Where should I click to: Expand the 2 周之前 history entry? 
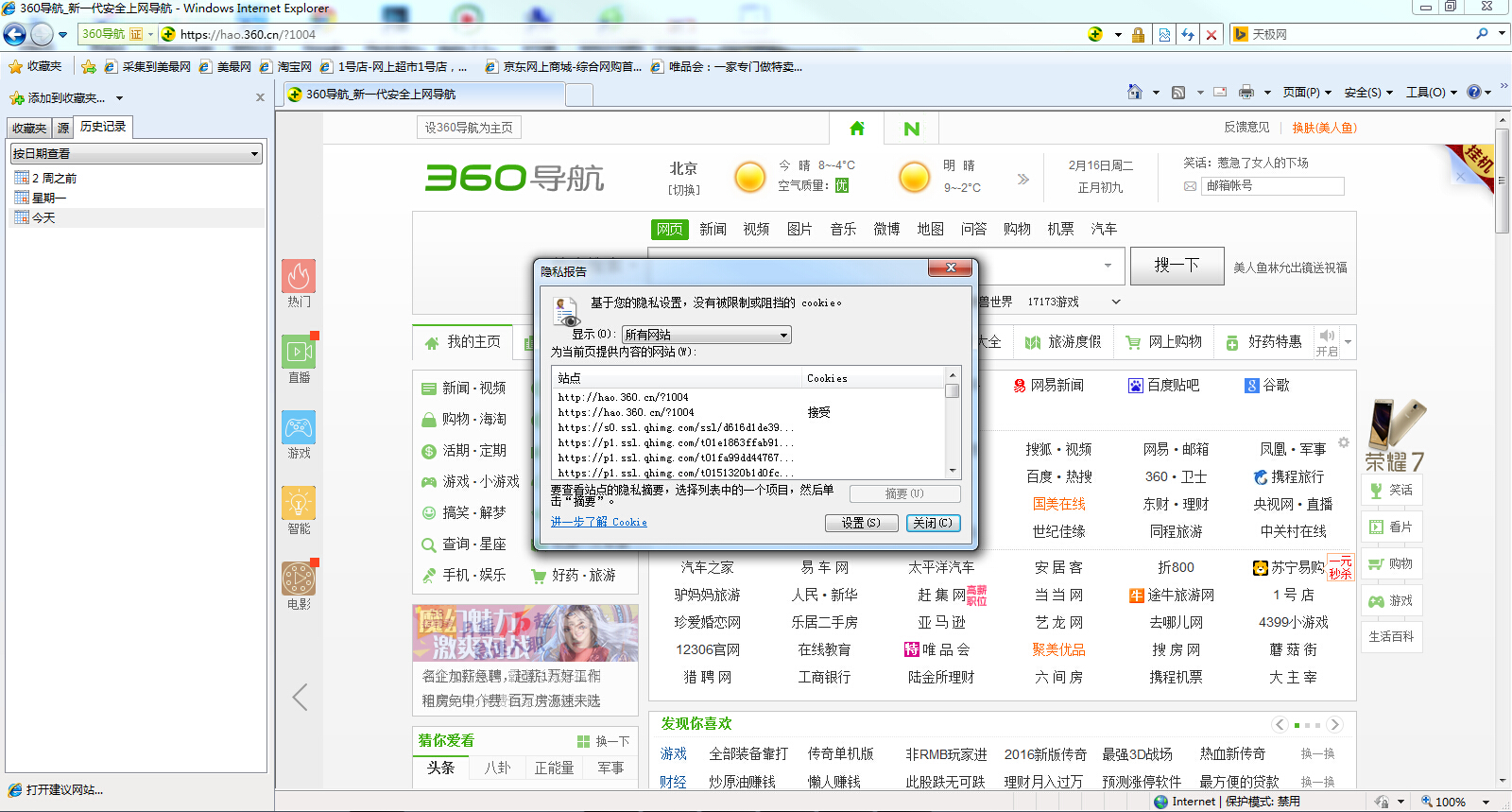[x=54, y=178]
